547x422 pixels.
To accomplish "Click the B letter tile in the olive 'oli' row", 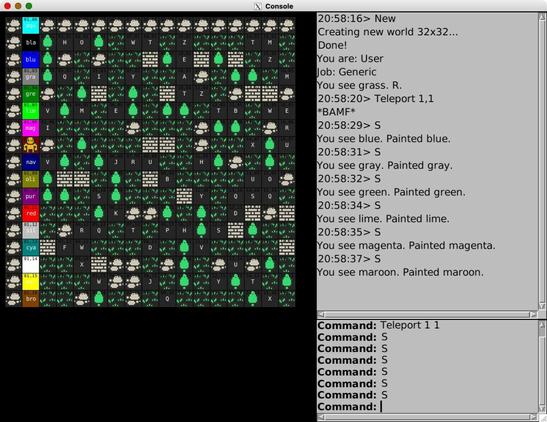I will tap(167, 179).
